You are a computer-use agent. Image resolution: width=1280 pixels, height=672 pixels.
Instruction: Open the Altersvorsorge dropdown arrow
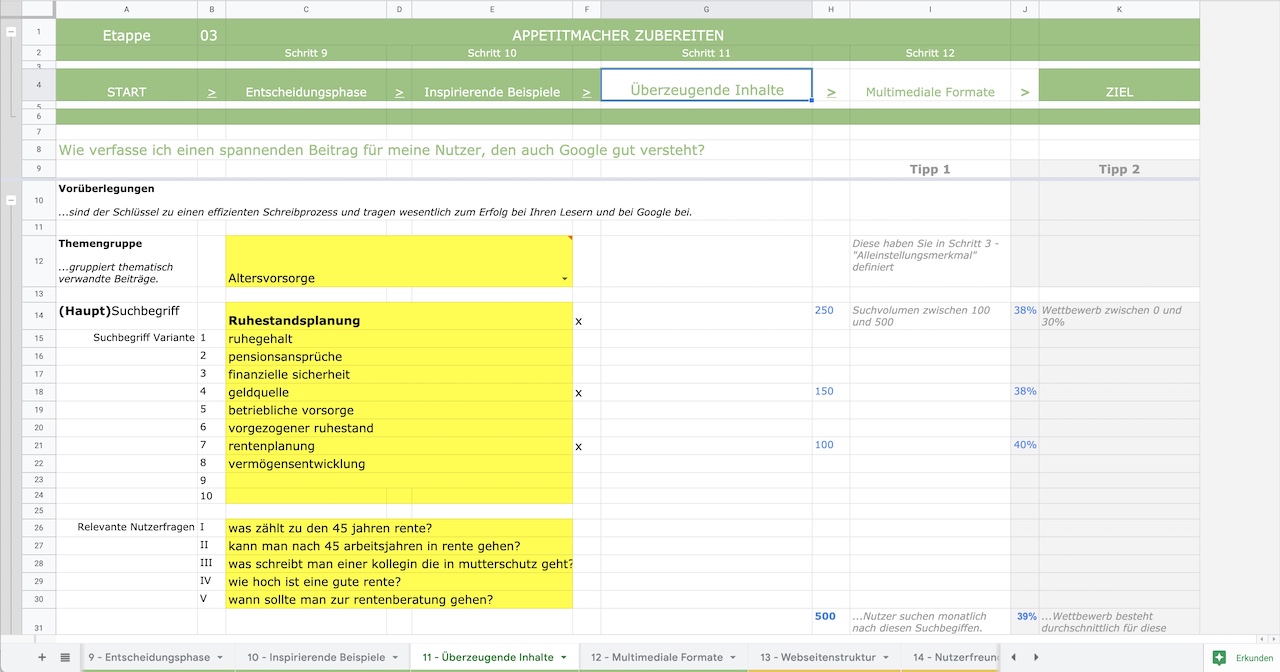click(x=564, y=278)
